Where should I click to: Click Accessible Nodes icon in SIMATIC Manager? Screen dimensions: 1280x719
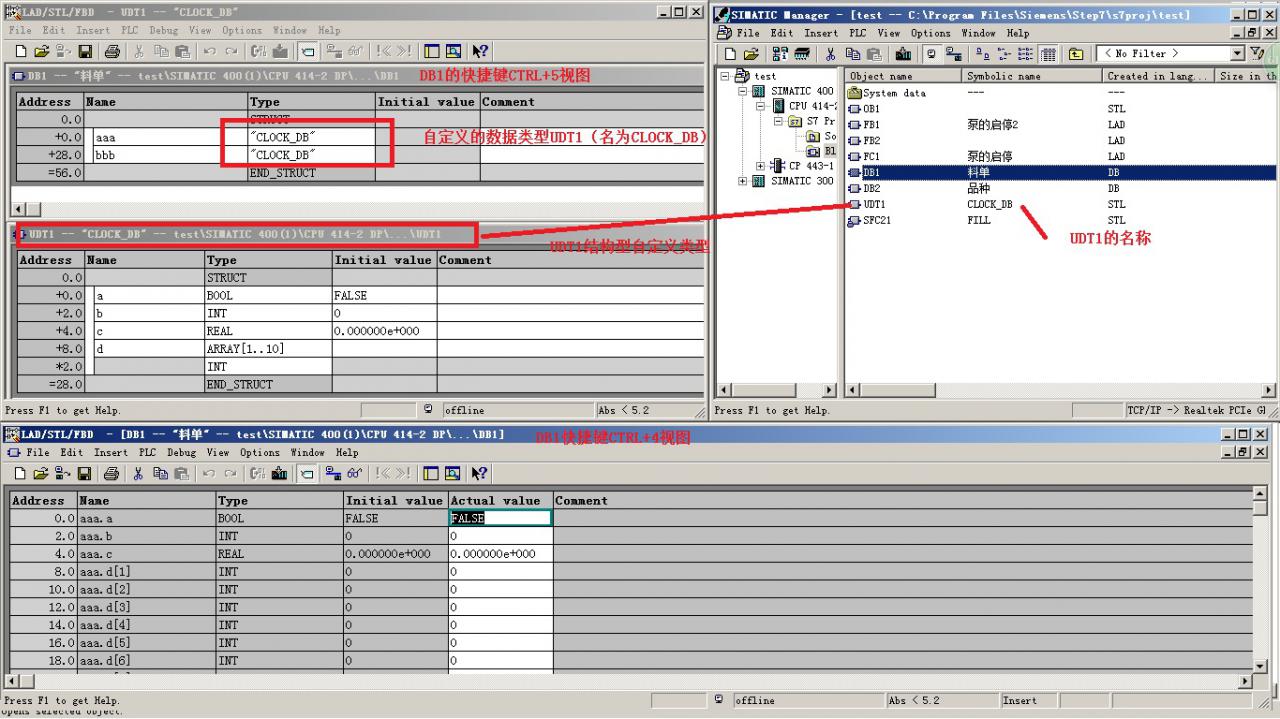coord(780,54)
